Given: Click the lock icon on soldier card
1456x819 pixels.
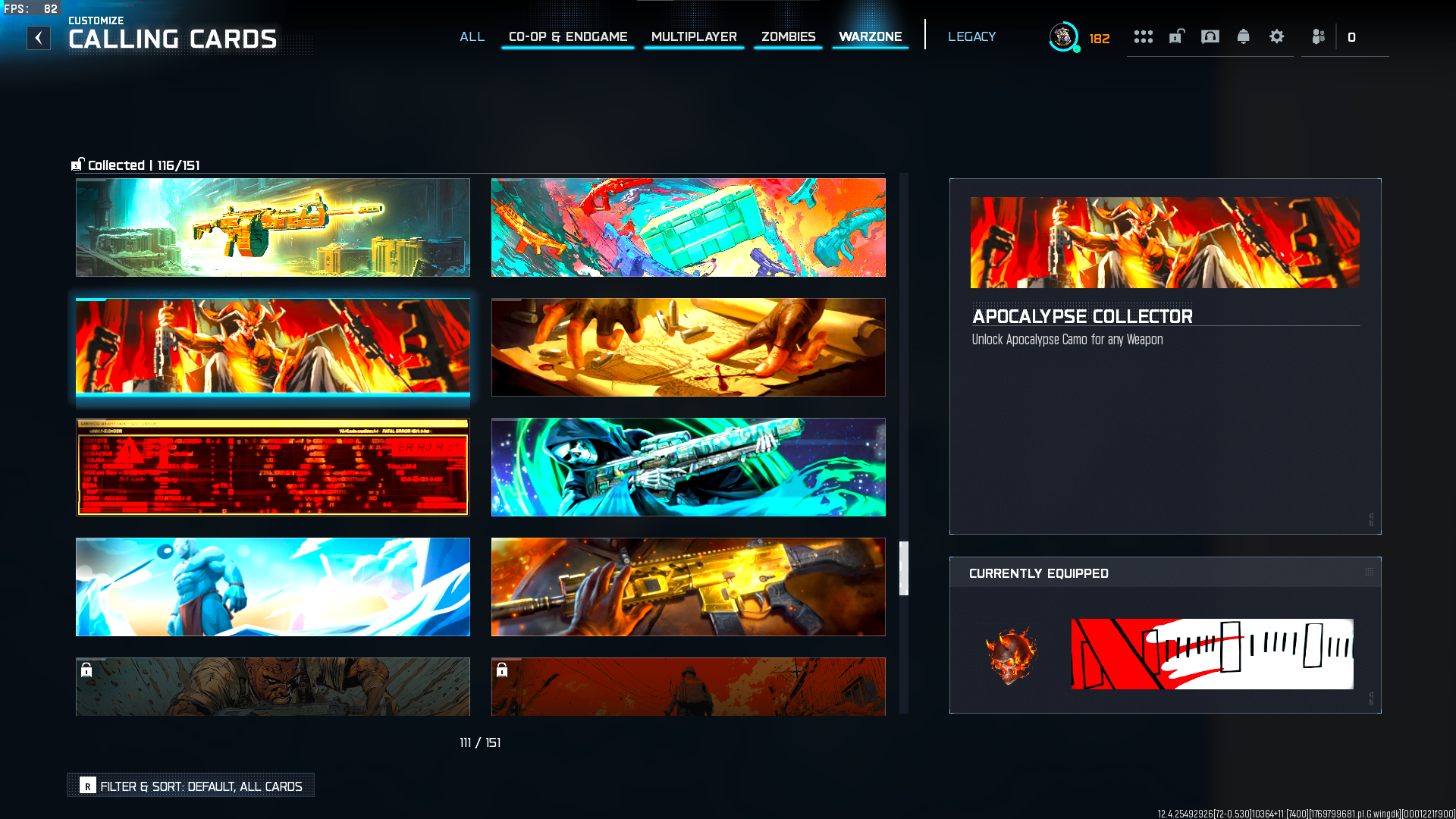Looking at the screenshot, I should 86,670.
